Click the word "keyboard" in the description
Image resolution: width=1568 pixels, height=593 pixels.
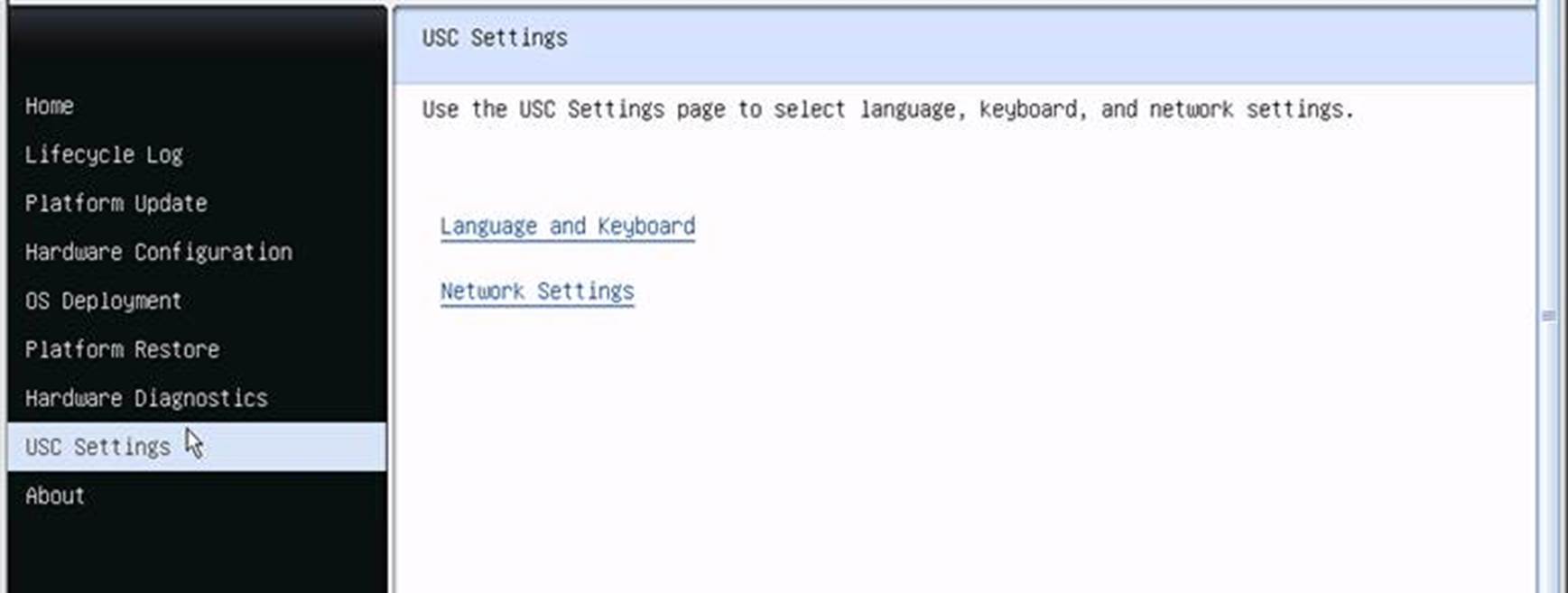click(1028, 110)
